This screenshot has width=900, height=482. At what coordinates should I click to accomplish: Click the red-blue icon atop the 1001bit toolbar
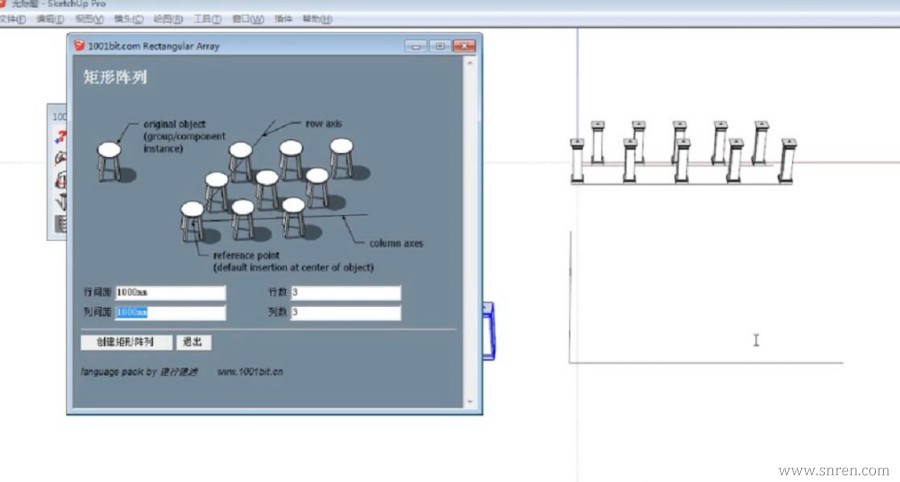[60, 137]
